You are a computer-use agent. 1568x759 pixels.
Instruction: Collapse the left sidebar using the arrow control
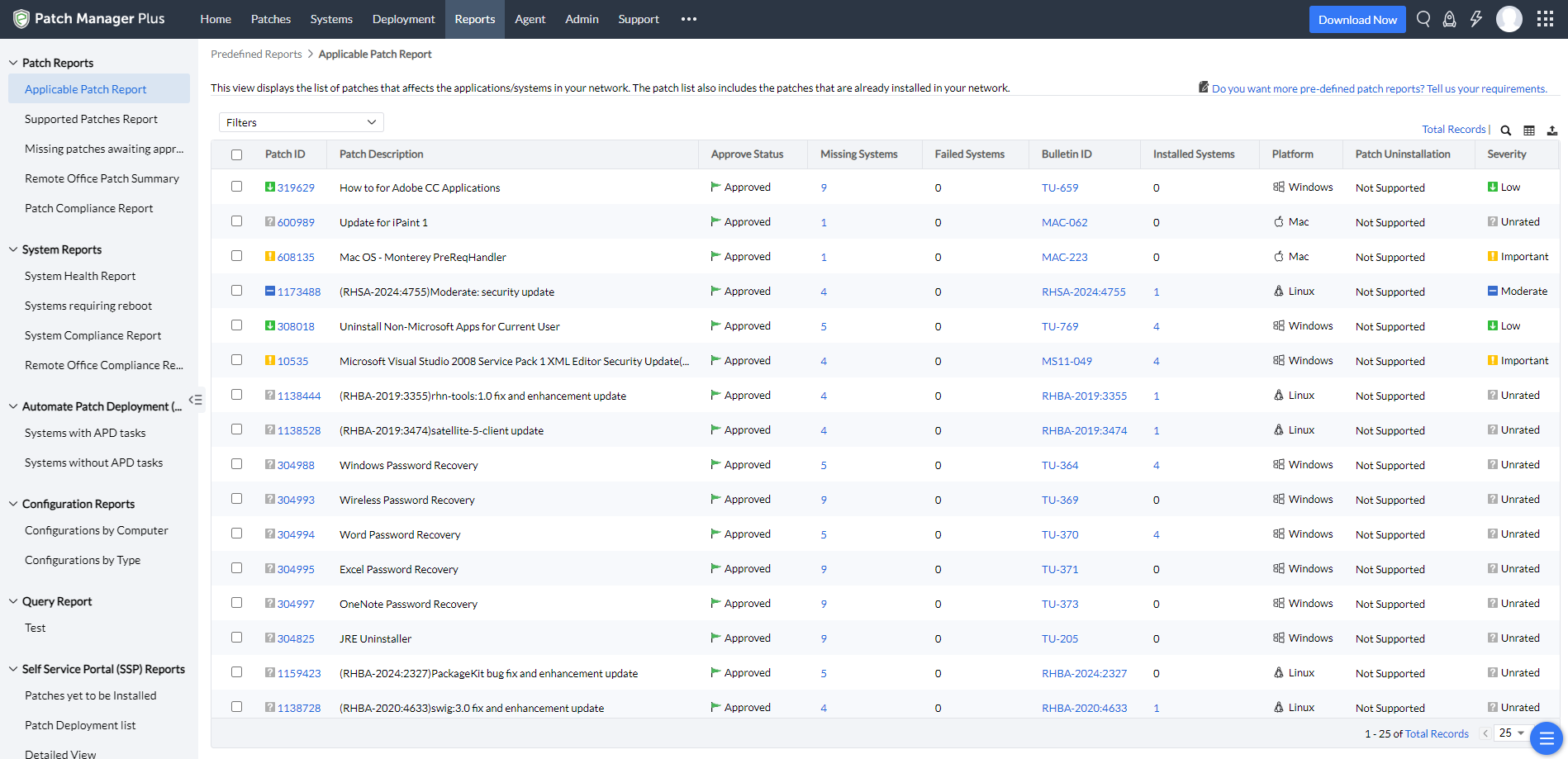(x=196, y=400)
